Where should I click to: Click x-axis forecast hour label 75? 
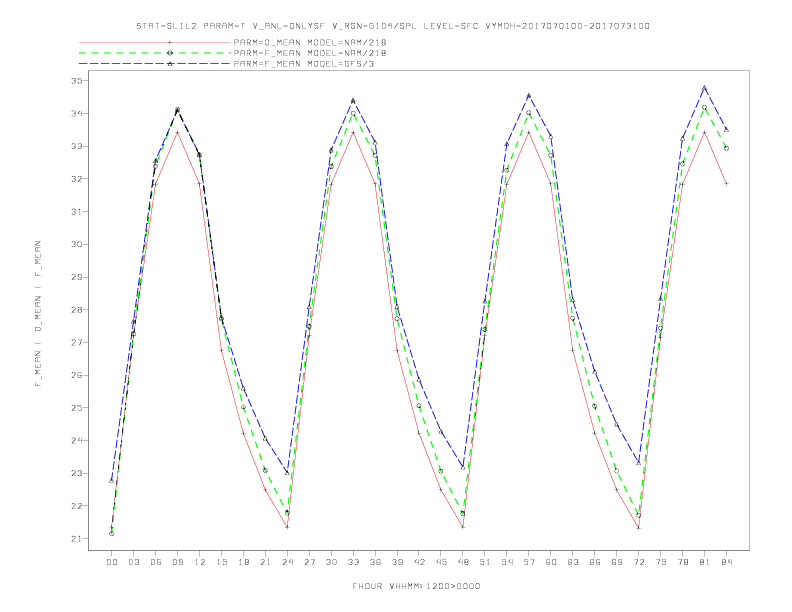click(661, 562)
